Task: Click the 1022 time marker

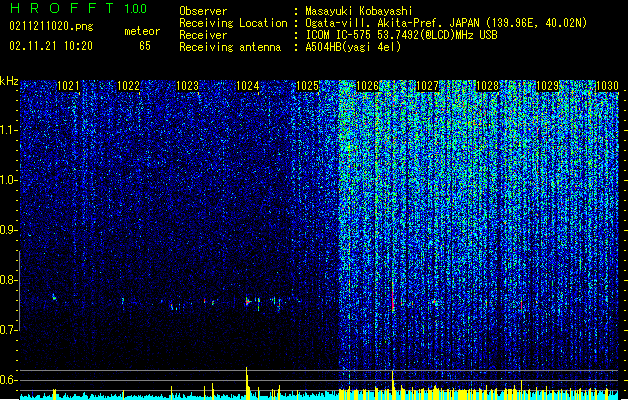Action: (x=128, y=86)
